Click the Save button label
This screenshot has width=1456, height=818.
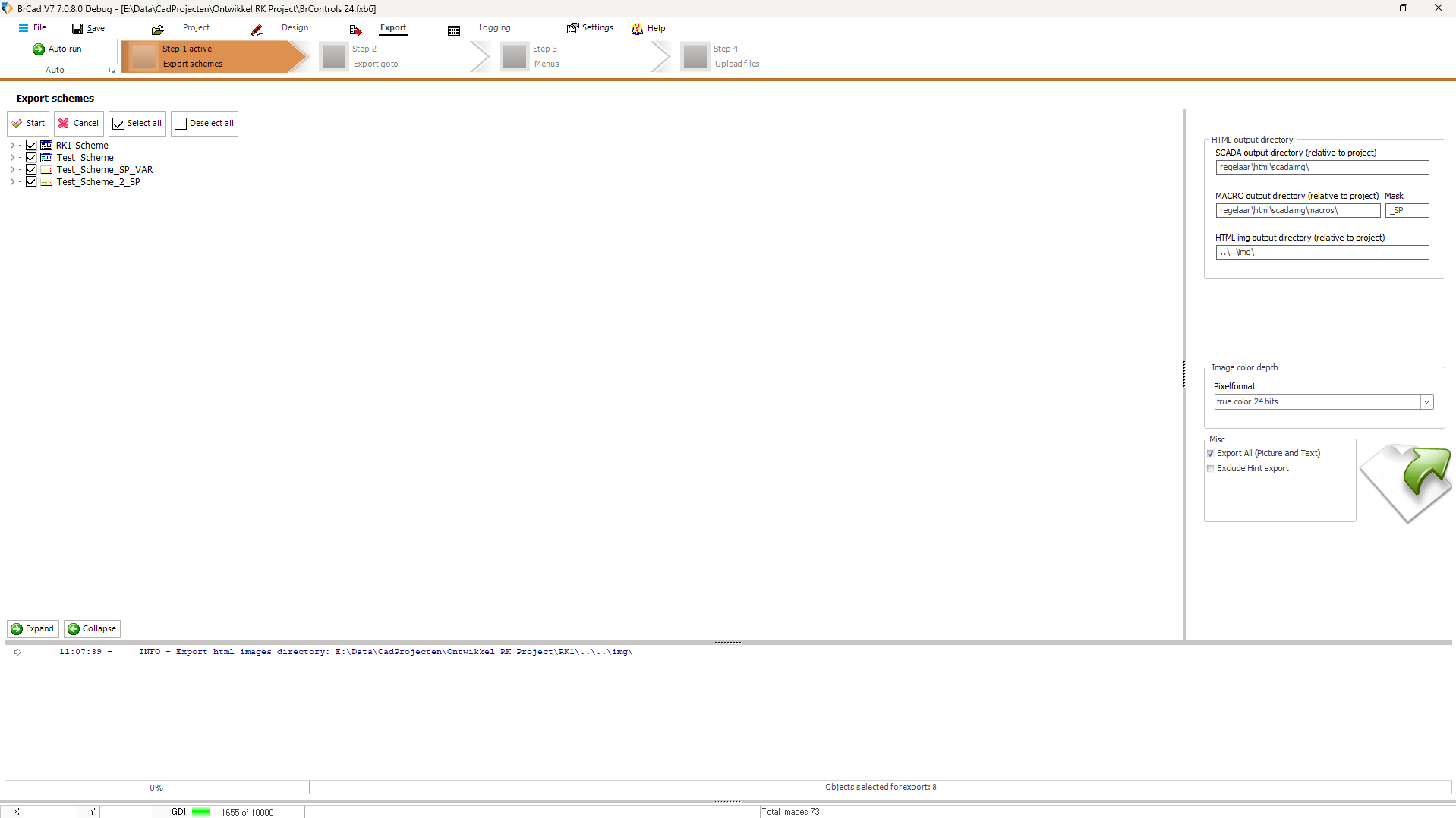pyautogui.click(x=96, y=29)
